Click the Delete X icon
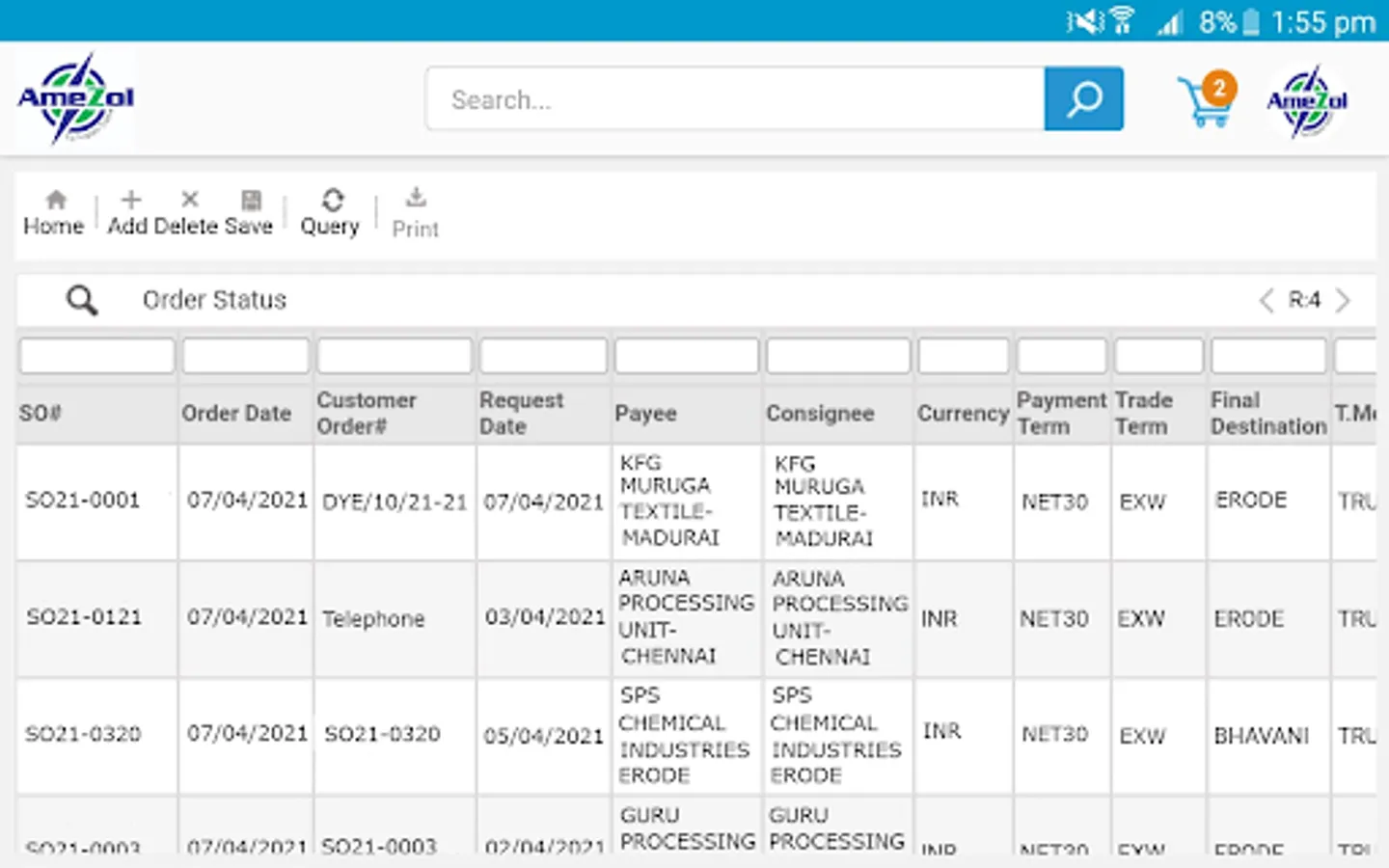This screenshot has height=868, width=1389. tap(190, 200)
